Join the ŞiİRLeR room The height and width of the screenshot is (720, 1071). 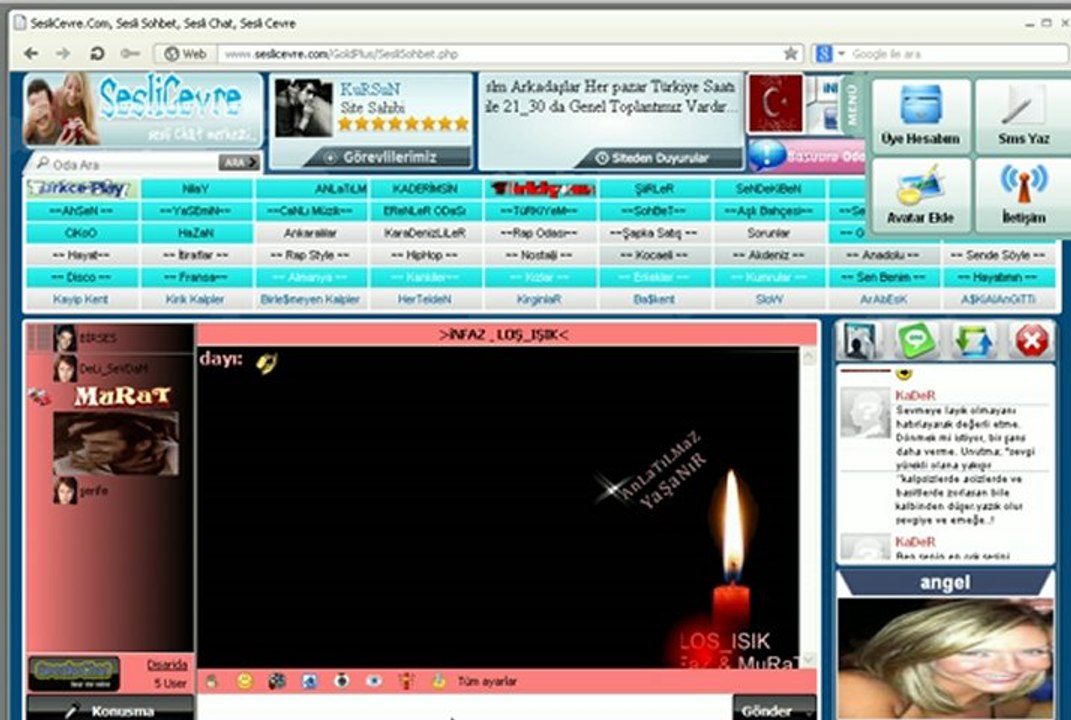click(x=654, y=189)
